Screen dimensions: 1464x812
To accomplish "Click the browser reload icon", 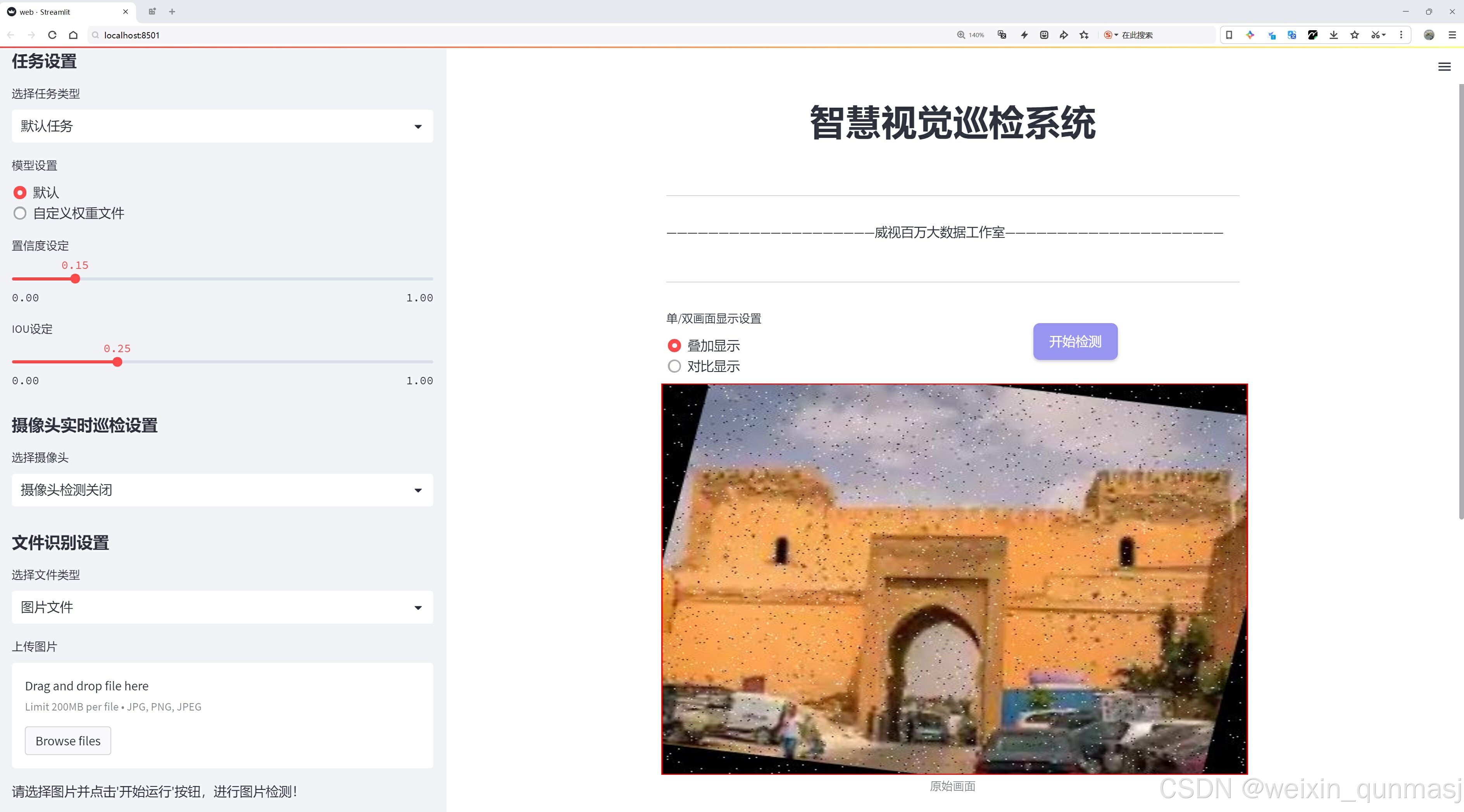I will (52, 34).
